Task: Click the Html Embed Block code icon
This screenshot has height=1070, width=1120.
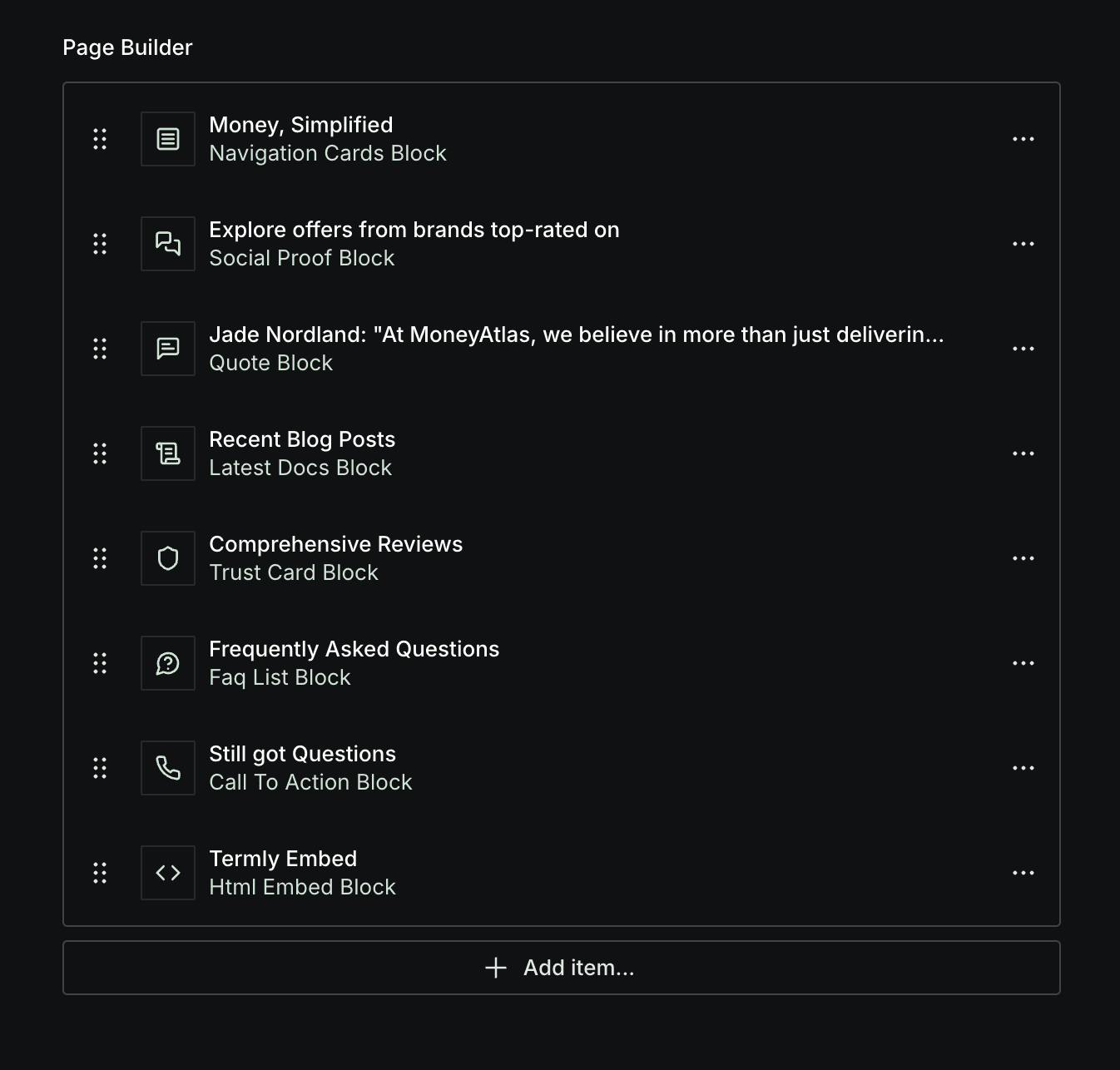Action: (x=168, y=873)
